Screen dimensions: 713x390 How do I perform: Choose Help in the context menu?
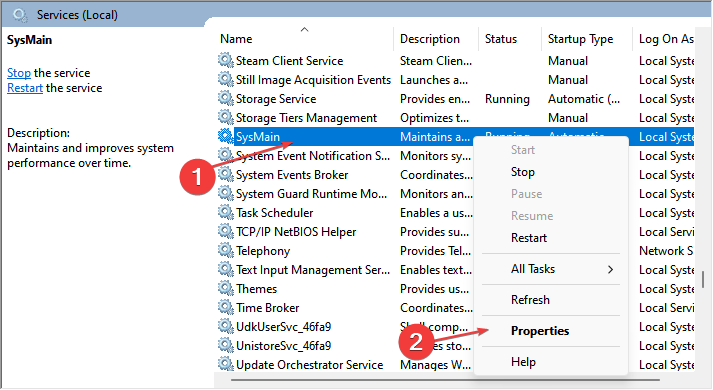523,362
